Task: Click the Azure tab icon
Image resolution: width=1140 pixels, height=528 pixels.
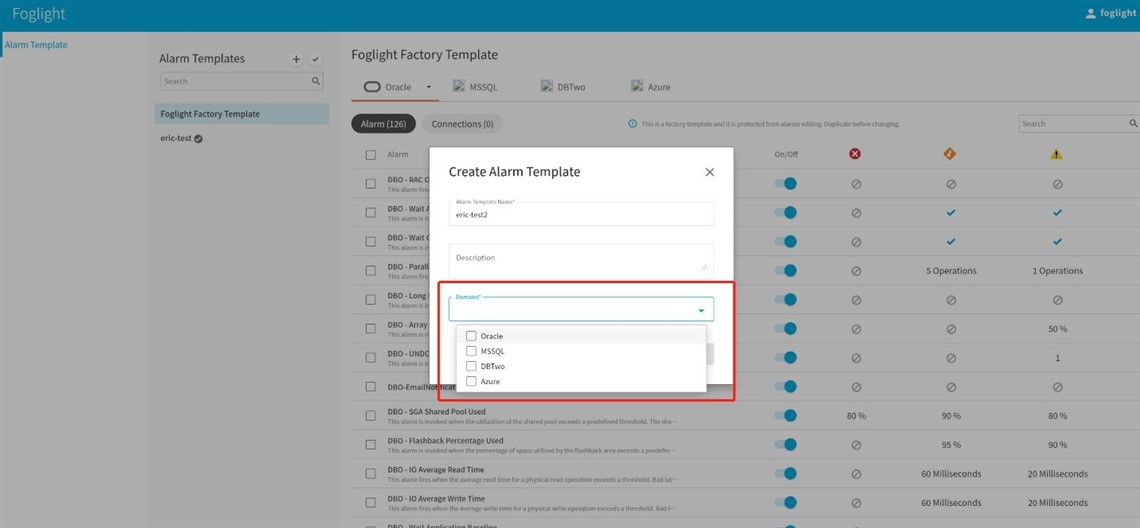Action: coord(637,86)
